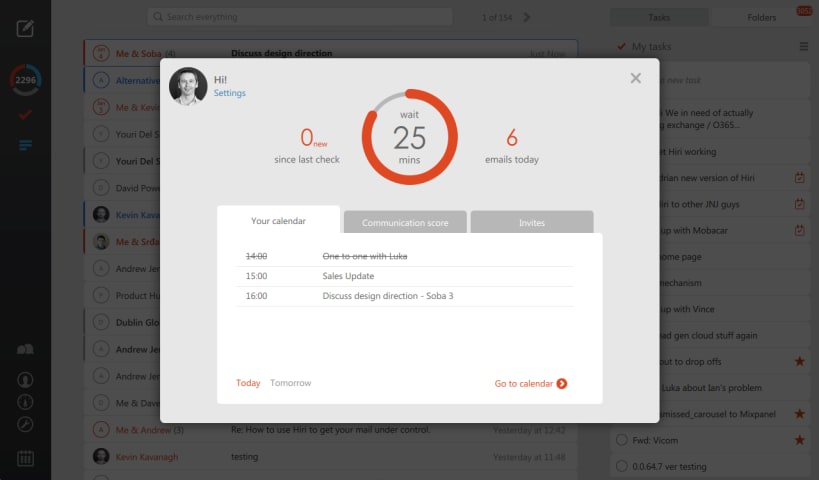Click the Me & Andrew row avatar icon
Image resolution: width=819 pixels, height=480 pixels.
101,429
